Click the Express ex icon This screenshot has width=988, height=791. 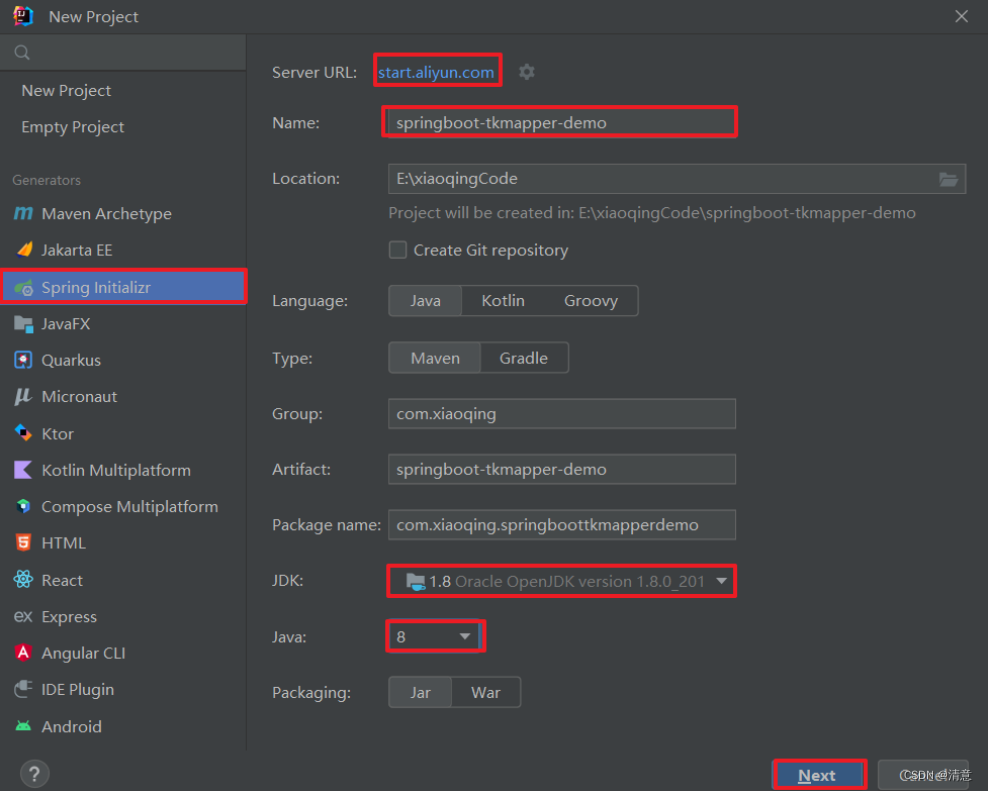[23, 616]
